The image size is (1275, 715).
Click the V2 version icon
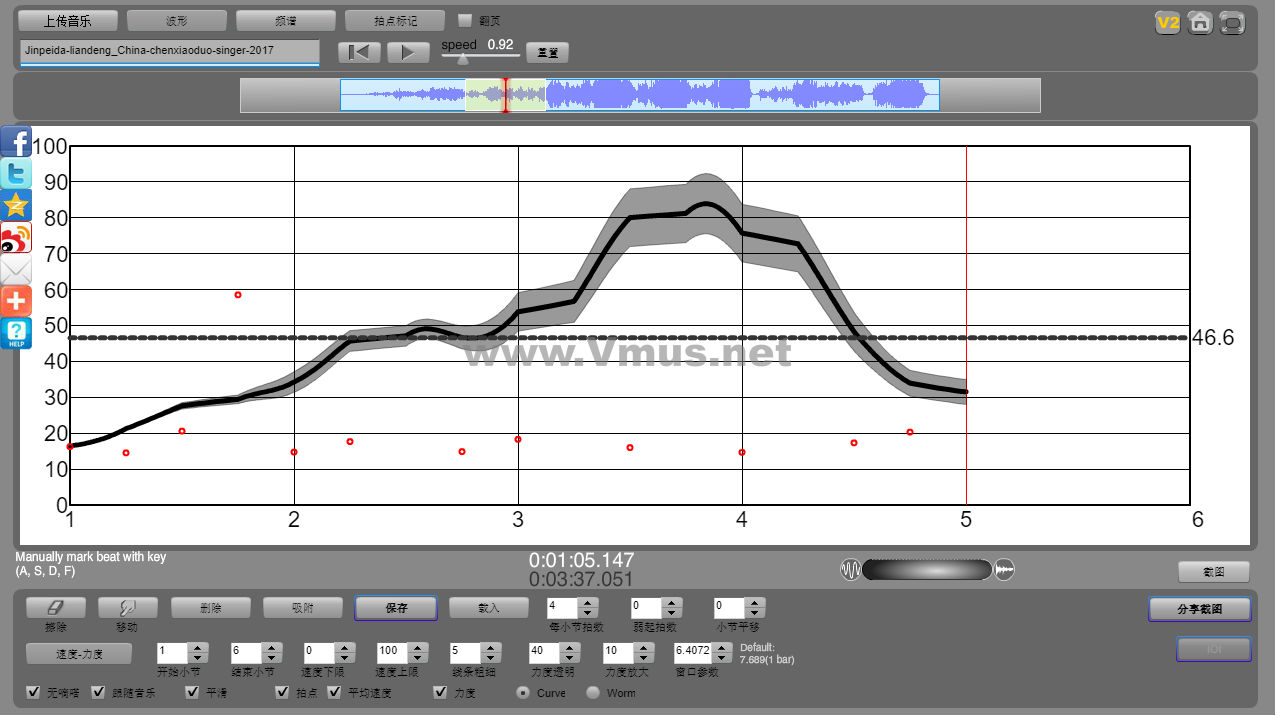pos(1167,23)
